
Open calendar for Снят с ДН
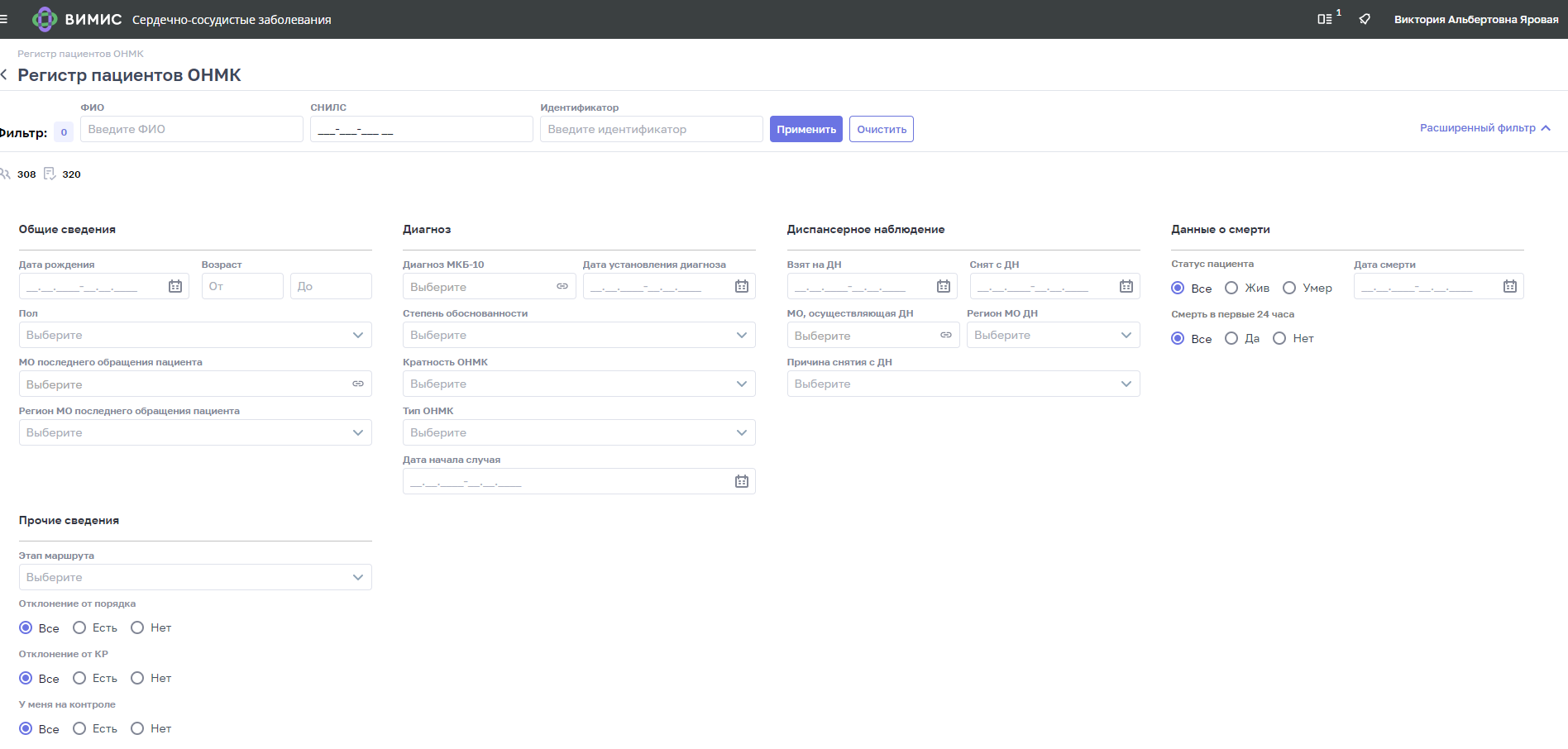pos(1126,286)
